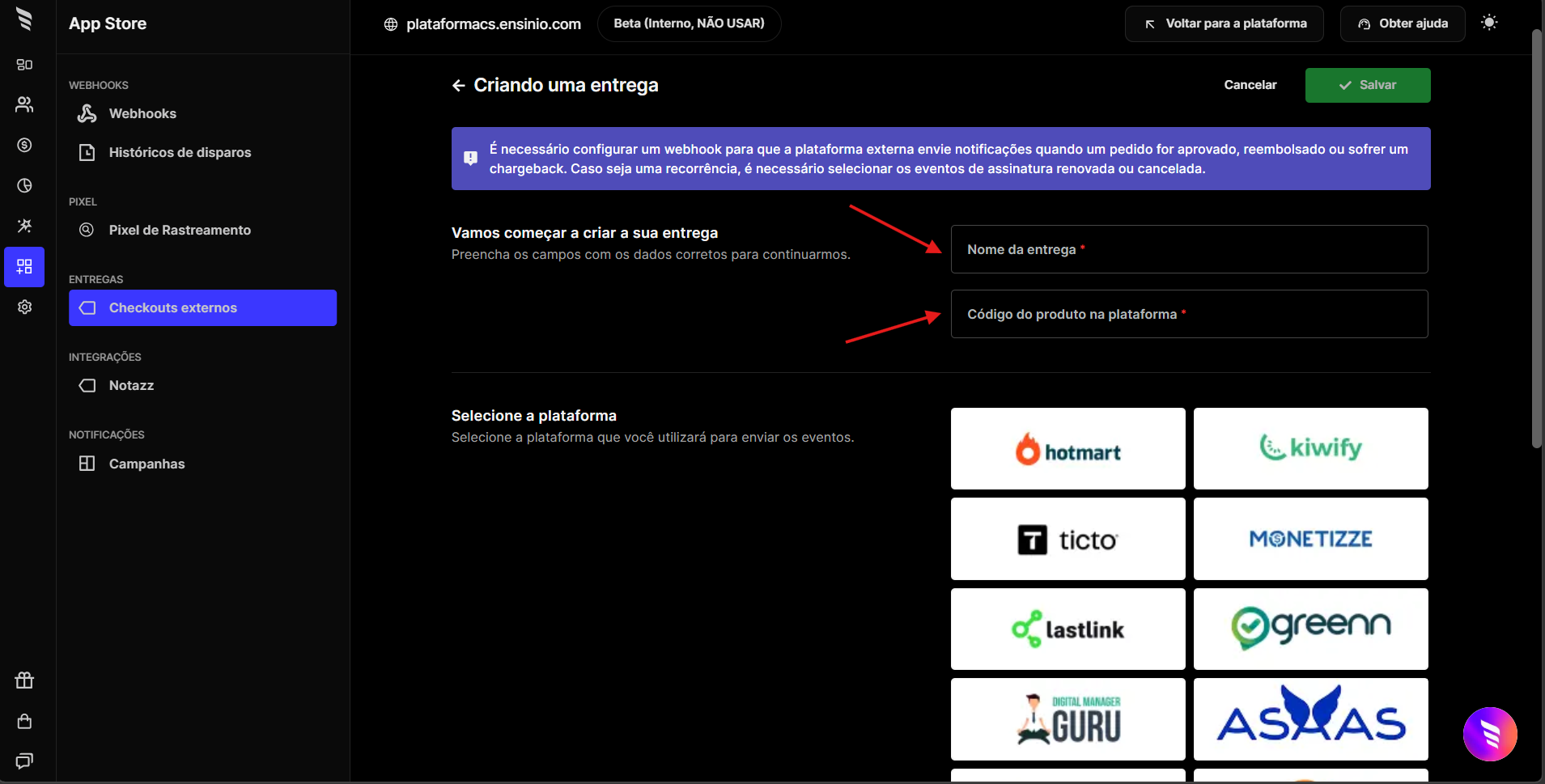Click the Cancelar button
This screenshot has width=1545, height=784.
coord(1250,85)
